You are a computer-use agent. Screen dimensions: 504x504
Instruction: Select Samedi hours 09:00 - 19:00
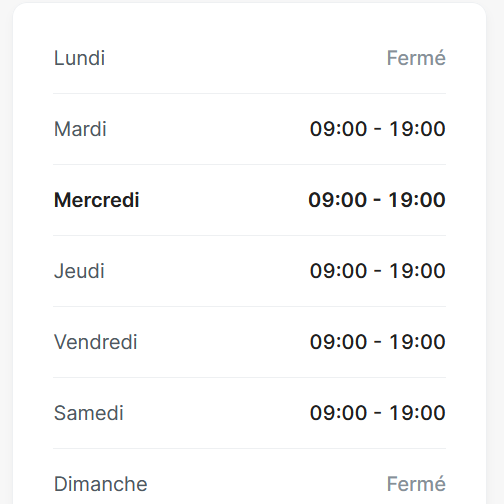coord(378,413)
